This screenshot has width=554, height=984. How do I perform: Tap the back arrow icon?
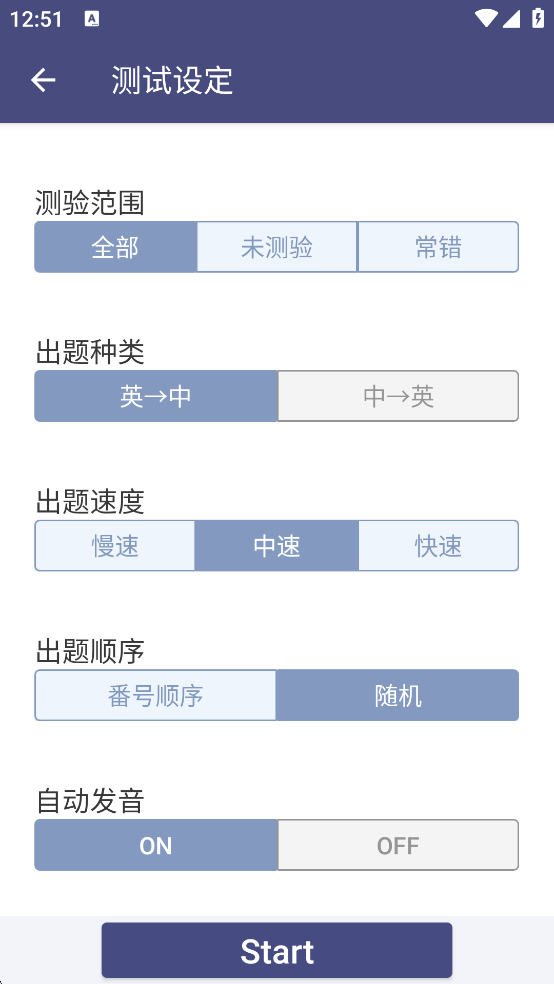43,80
